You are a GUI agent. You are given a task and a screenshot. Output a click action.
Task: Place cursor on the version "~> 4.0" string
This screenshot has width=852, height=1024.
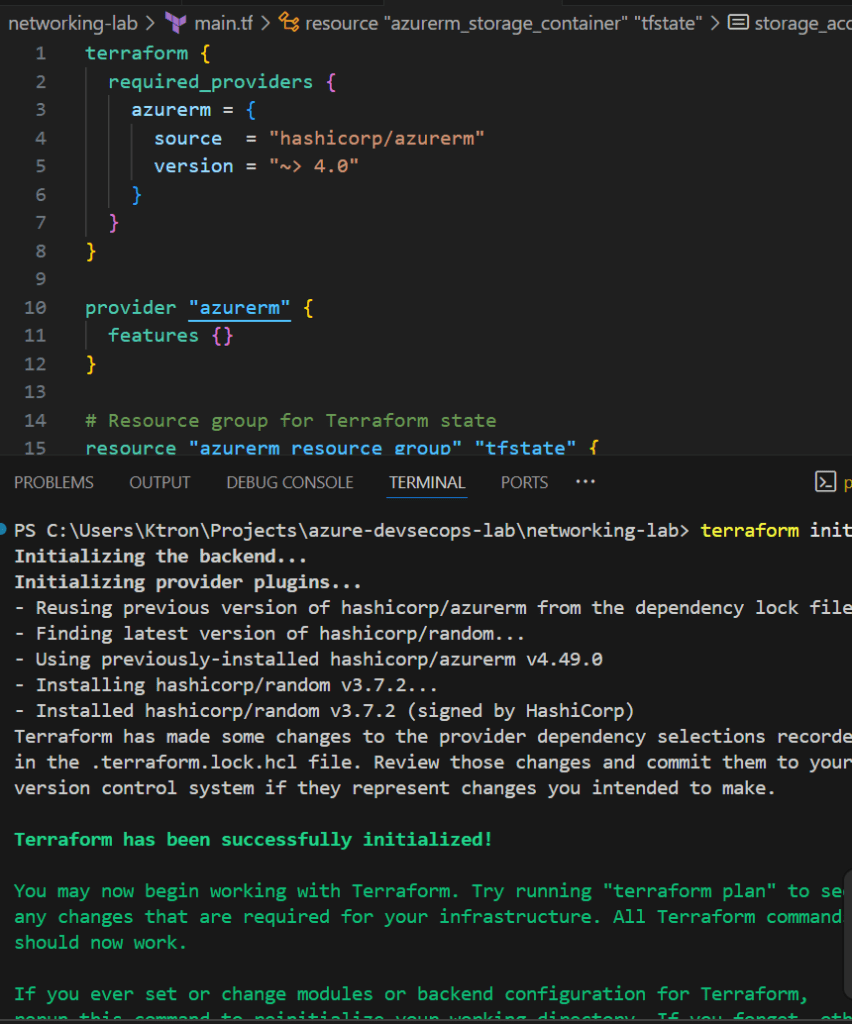(313, 166)
